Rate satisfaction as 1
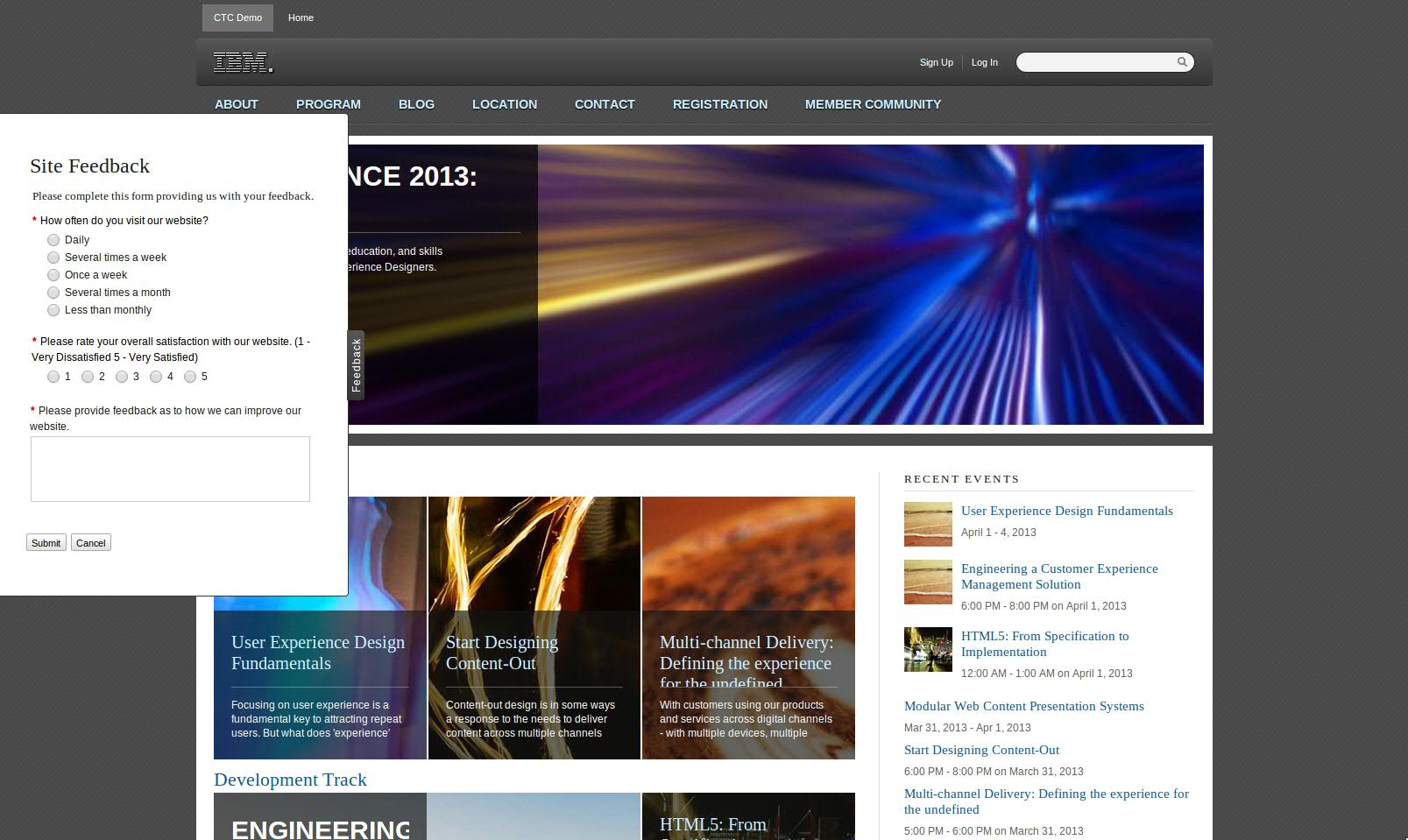Image resolution: width=1408 pixels, height=840 pixels. 53,377
